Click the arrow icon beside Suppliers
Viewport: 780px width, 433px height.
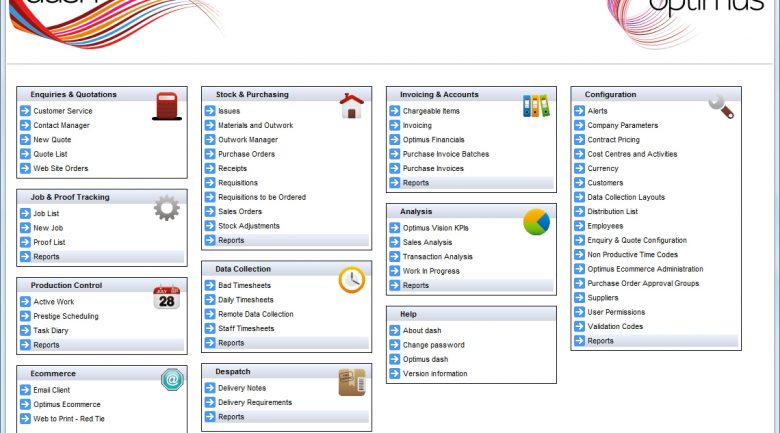(x=579, y=298)
